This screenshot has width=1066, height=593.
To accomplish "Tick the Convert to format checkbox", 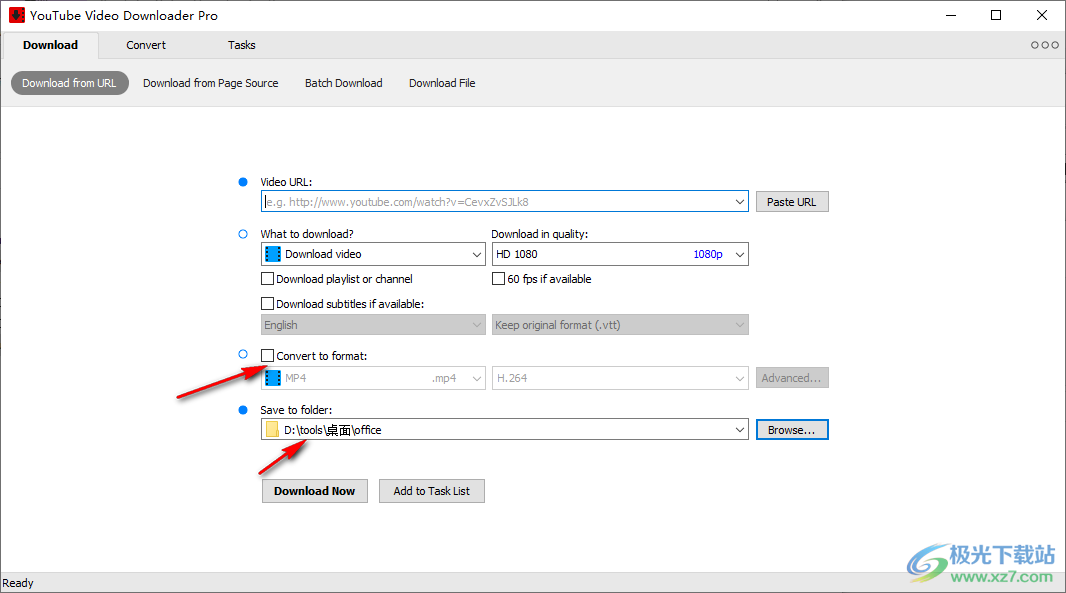I will tap(268, 356).
